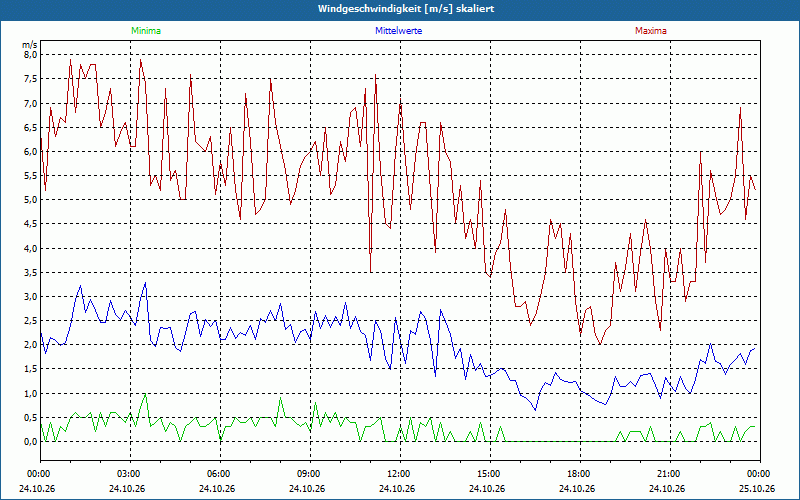Click the 5,0 y-axis value

pyautogui.click(x=31, y=199)
